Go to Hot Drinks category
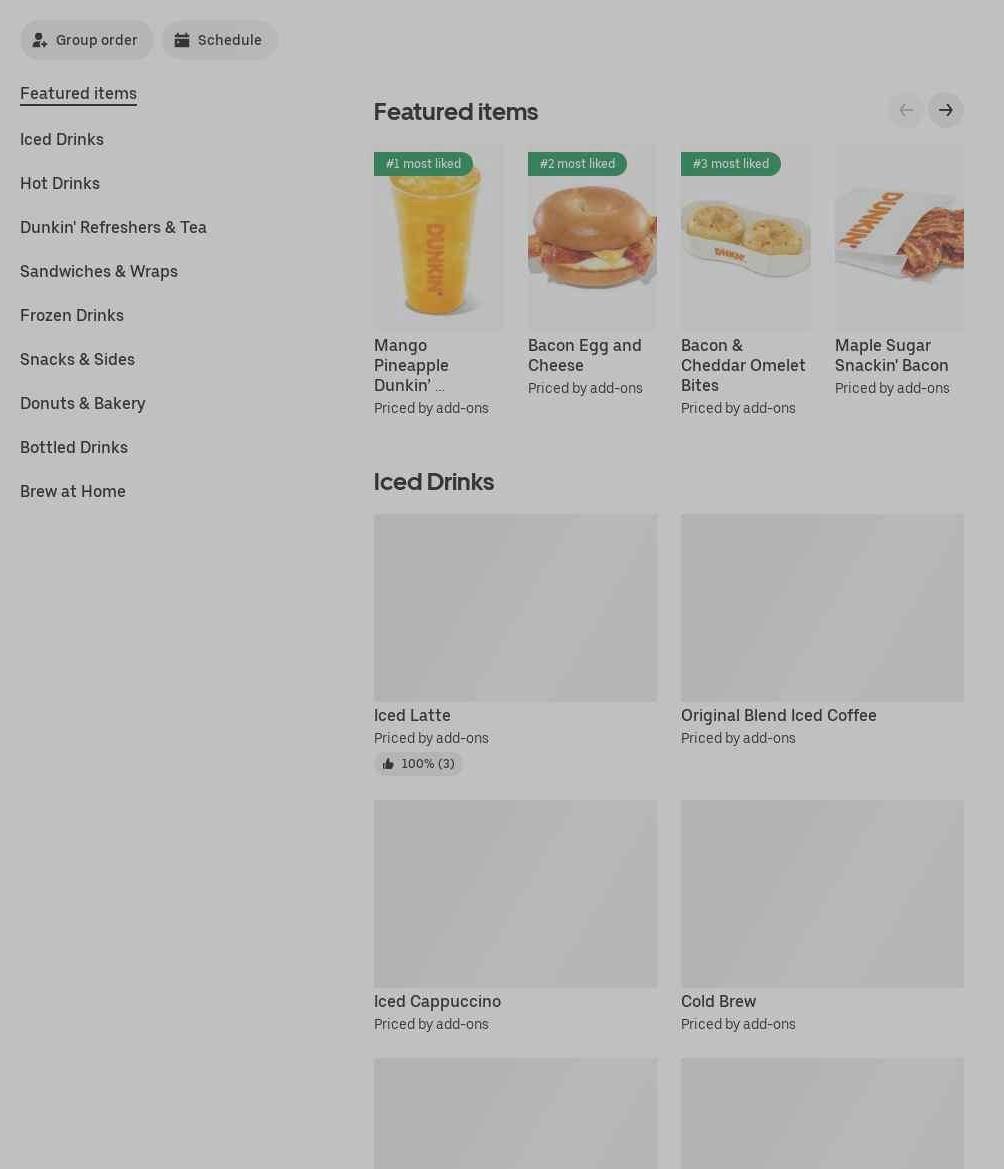This screenshot has height=1169, width=1004. [60, 183]
